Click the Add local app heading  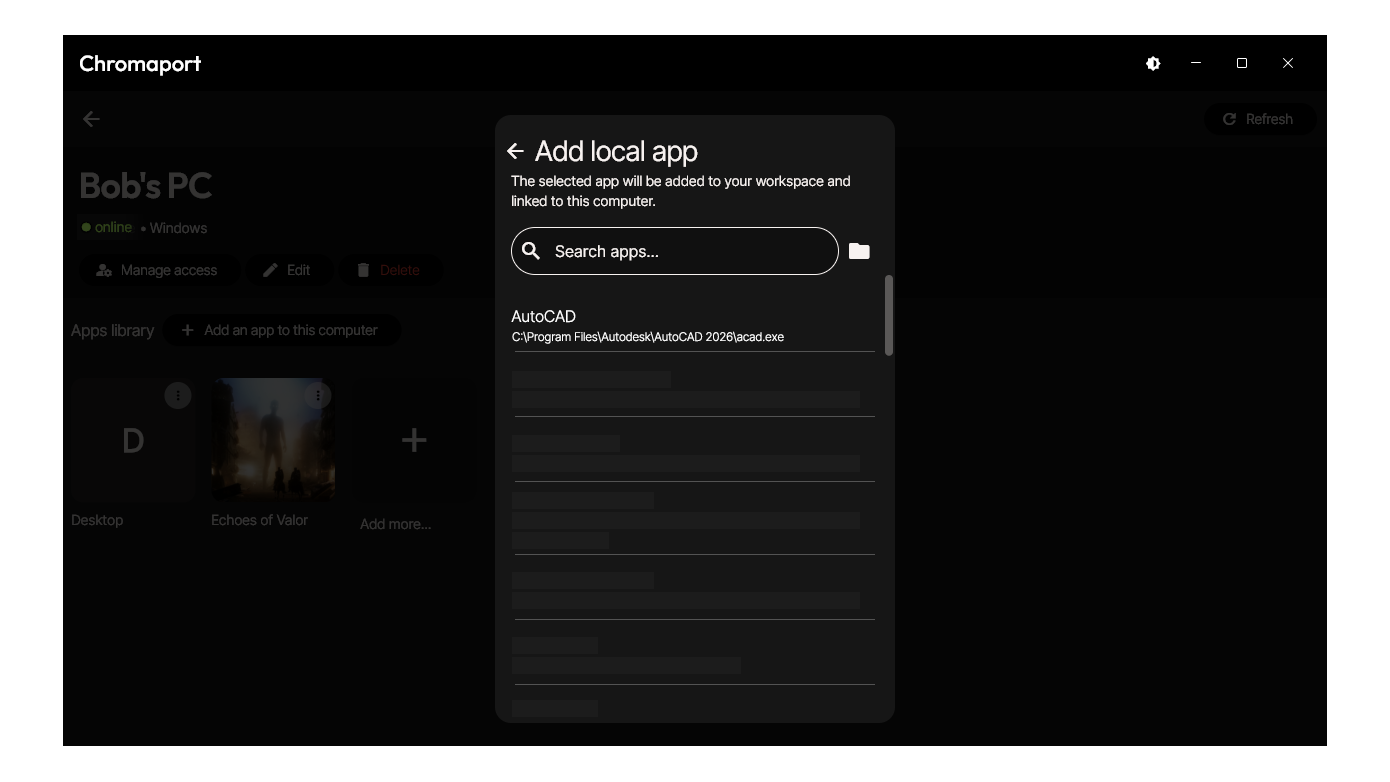pos(616,151)
